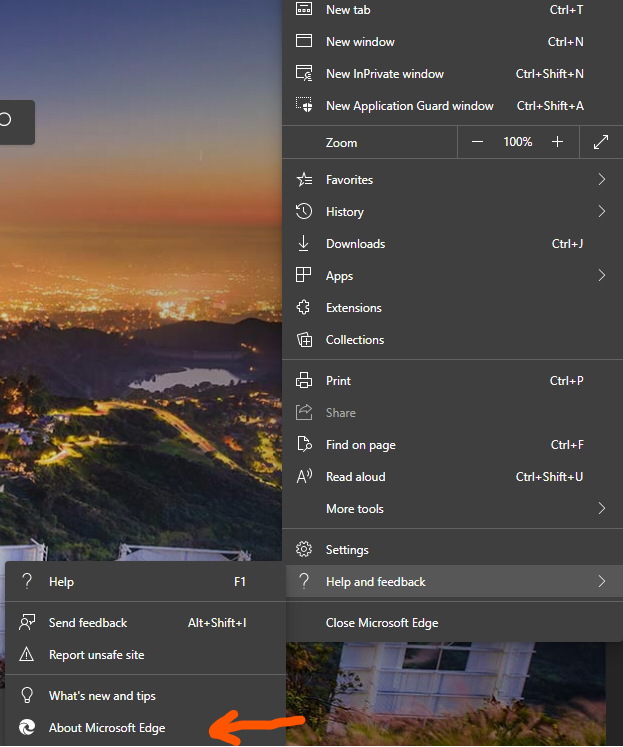Open What's new and tips

pos(102,696)
